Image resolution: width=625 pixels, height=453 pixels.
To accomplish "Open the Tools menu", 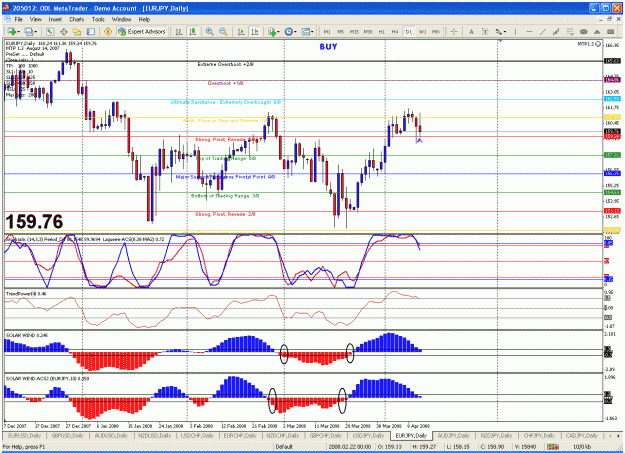I will pos(98,19).
